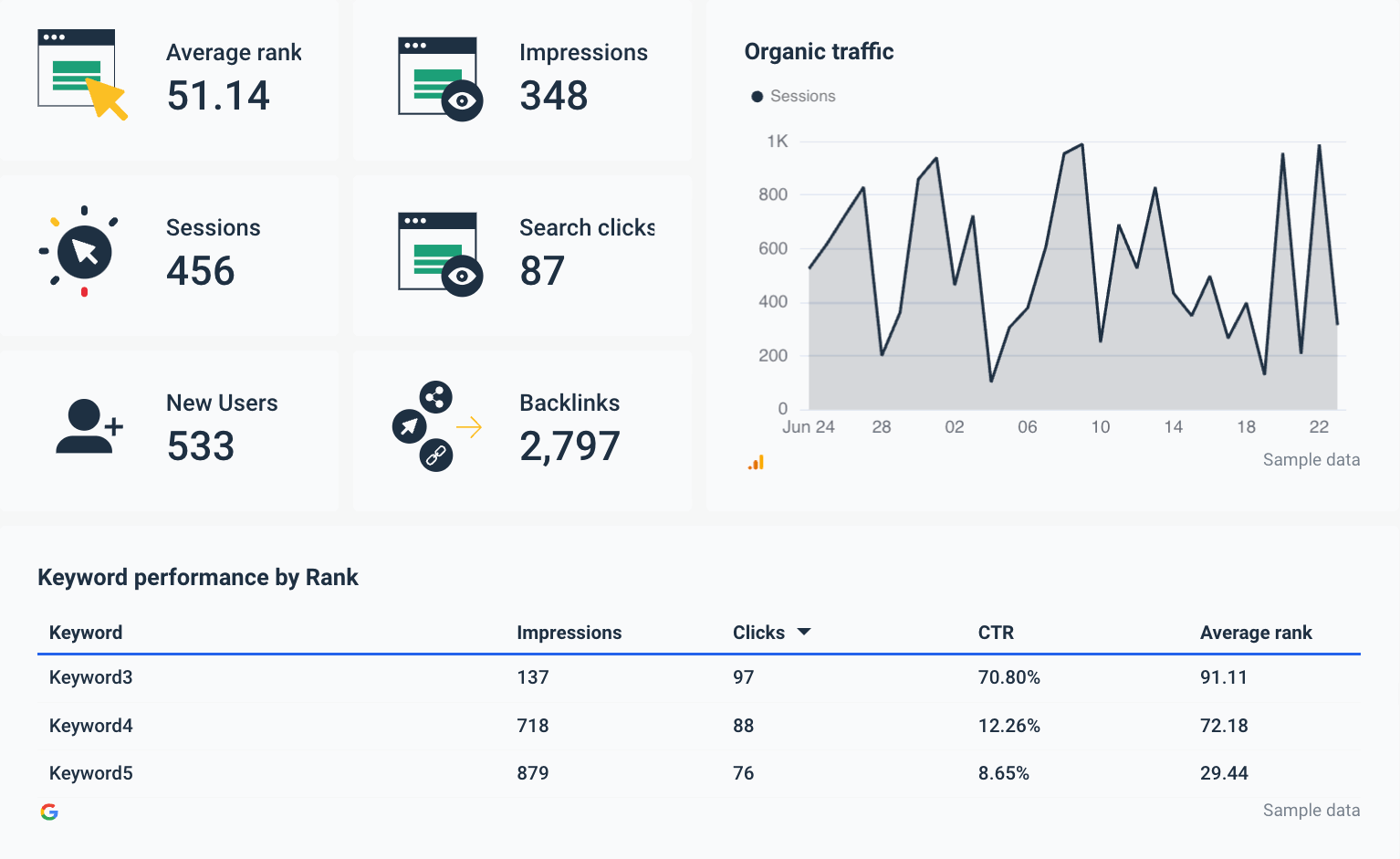Select the Keyword4 row label
Viewport: 1400px width, 859px height.
pyautogui.click(x=91, y=726)
